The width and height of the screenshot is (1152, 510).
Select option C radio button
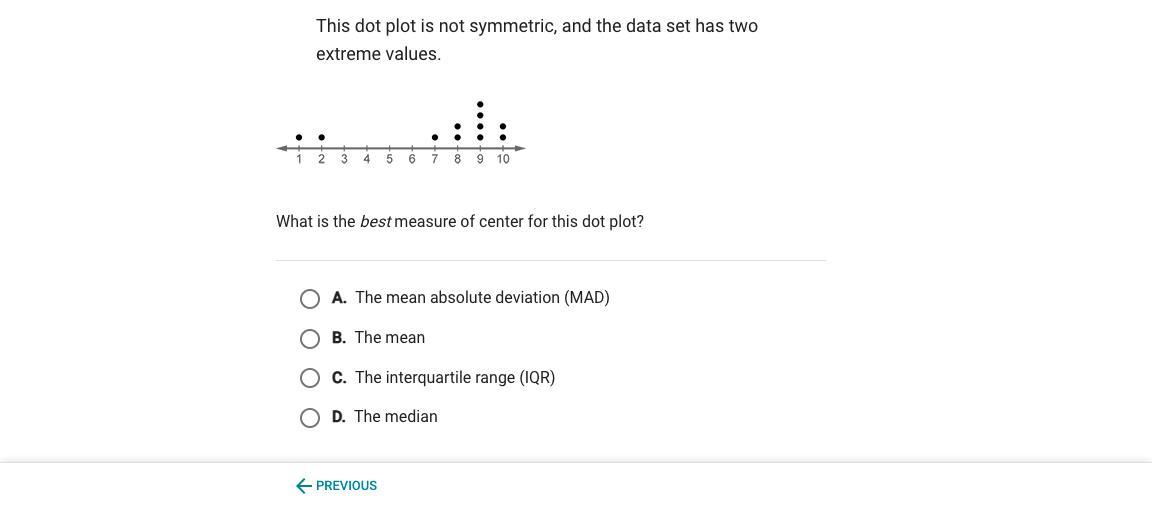point(310,378)
